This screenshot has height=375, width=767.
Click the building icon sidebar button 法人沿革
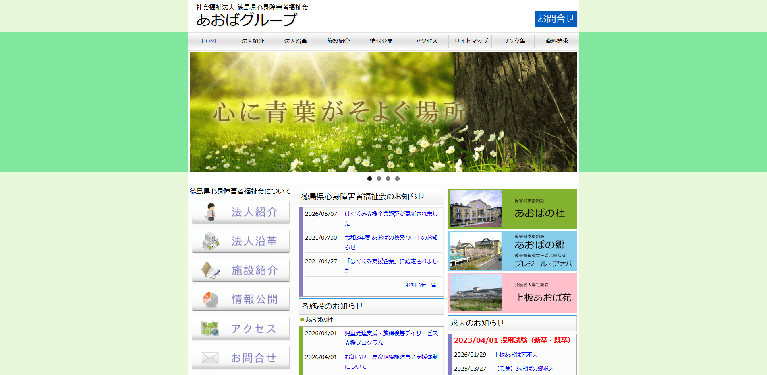[x=241, y=241]
